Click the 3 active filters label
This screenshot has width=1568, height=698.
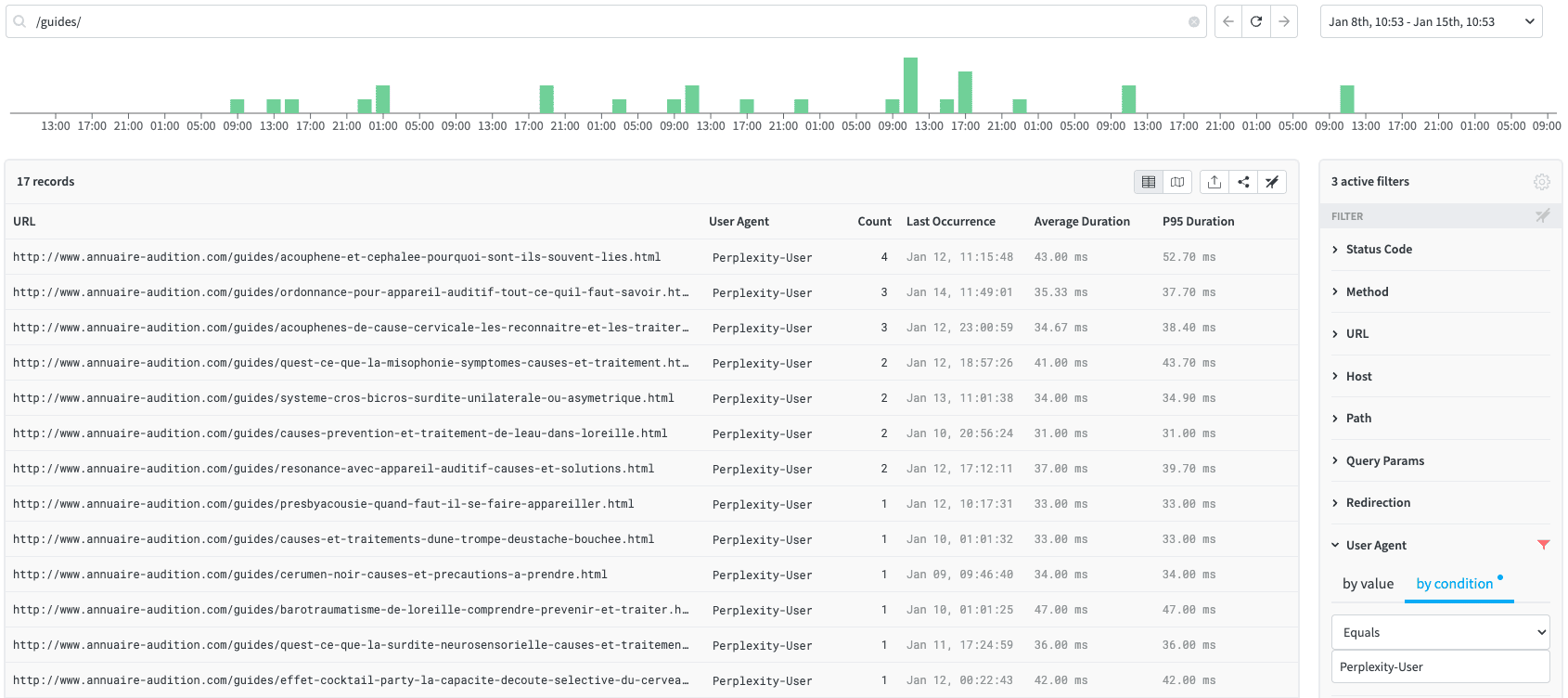pos(1369,182)
